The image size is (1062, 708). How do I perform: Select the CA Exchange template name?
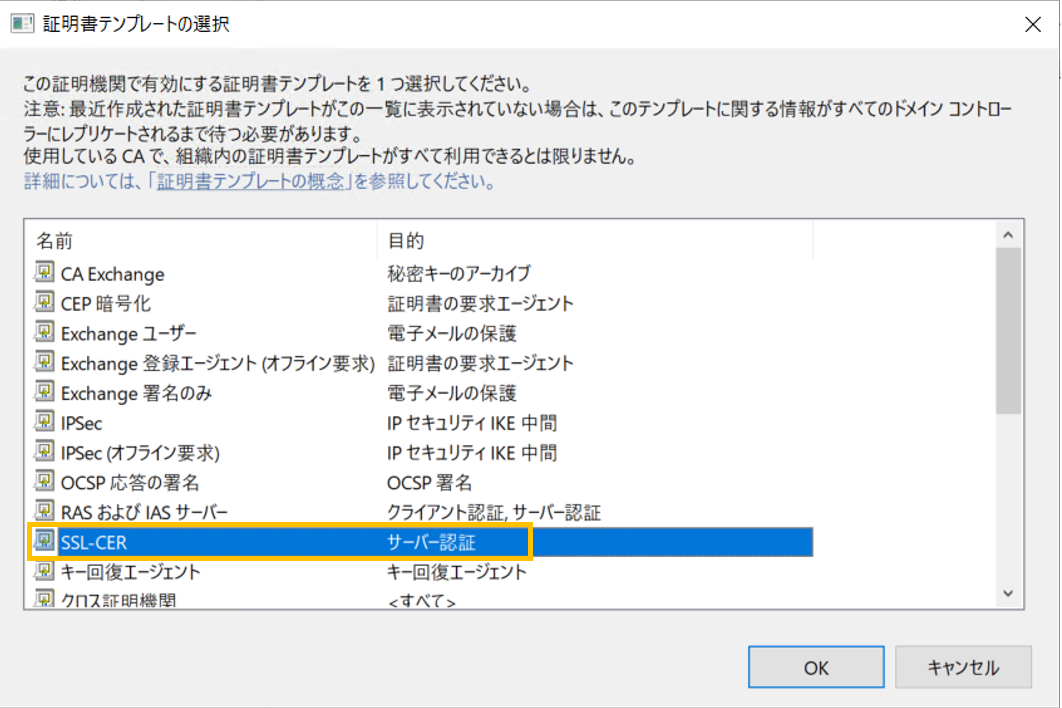(x=112, y=274)
